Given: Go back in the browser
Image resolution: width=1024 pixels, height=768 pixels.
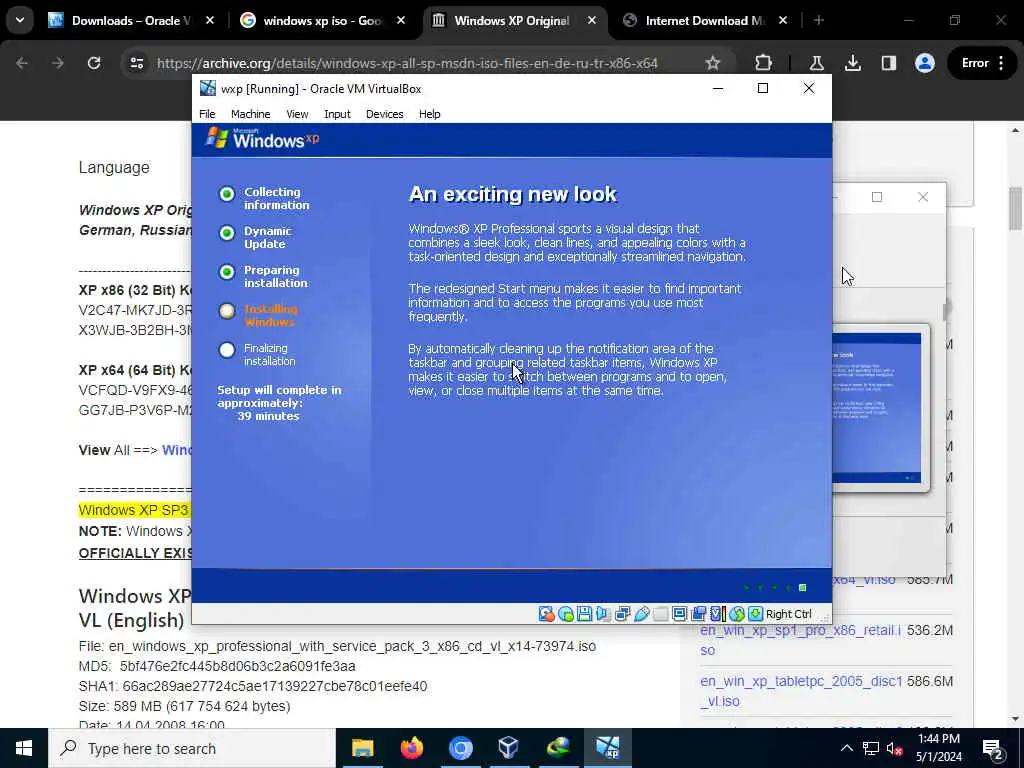Looking at the screenshot, I should click(x=22, y=63).
